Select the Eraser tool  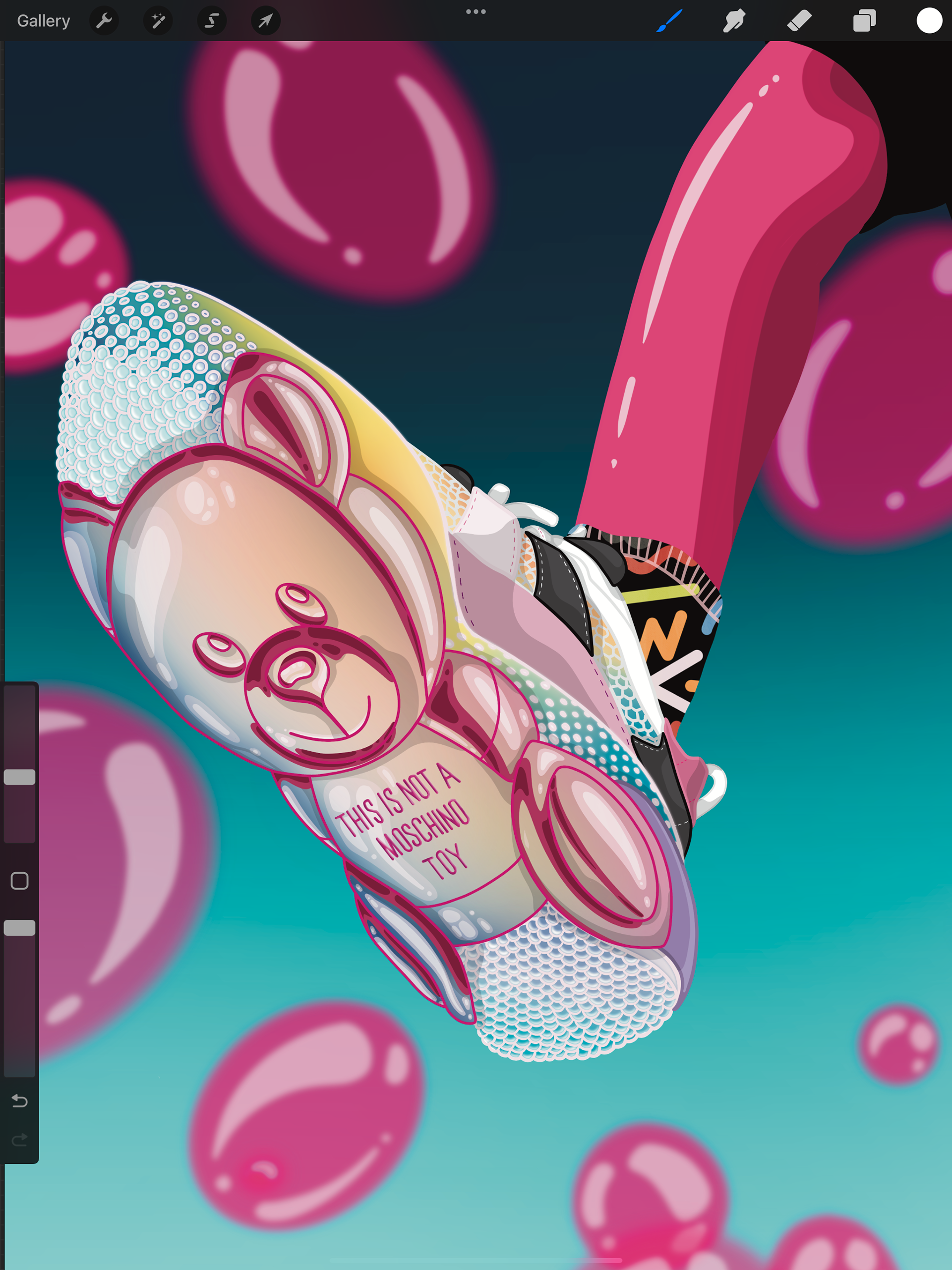(x=799, y=21)
